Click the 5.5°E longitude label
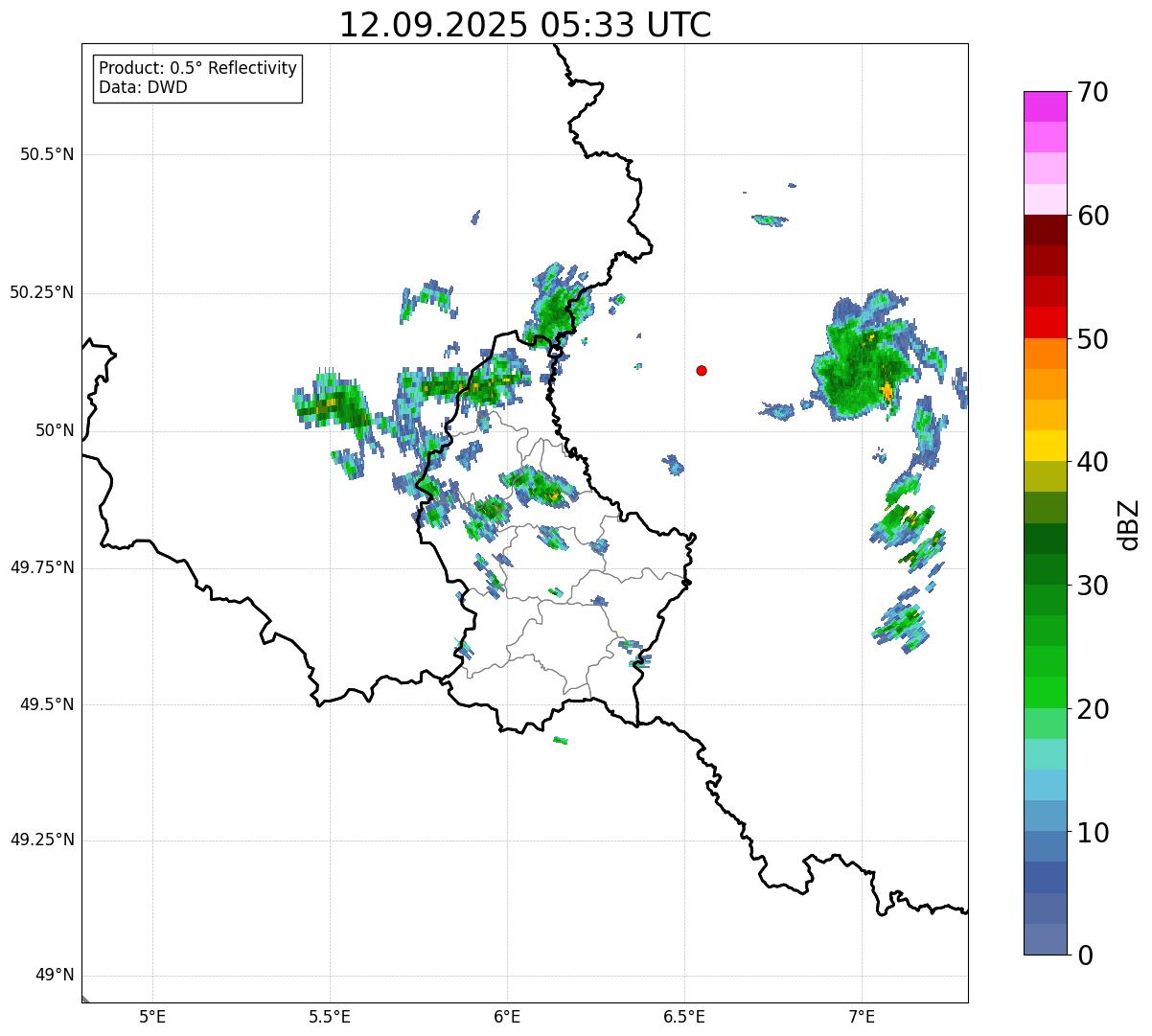The image size is (1152, 1036). pos(330,1016)
